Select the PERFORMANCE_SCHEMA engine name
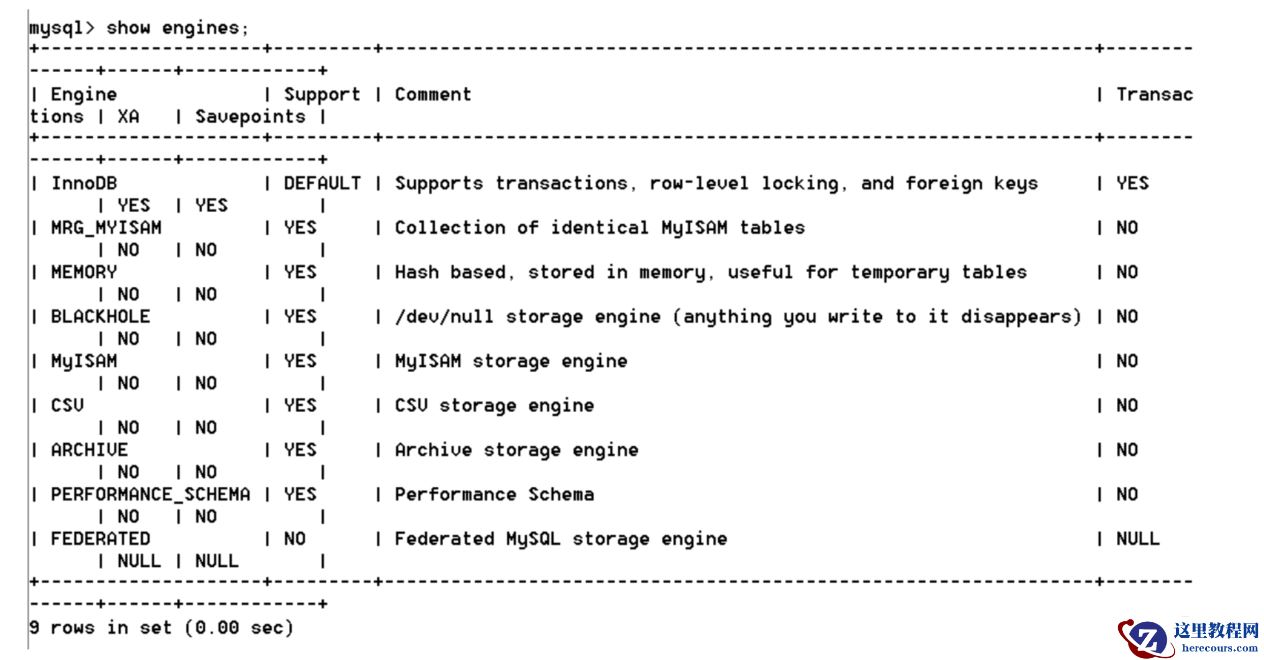 pos(150,494)
